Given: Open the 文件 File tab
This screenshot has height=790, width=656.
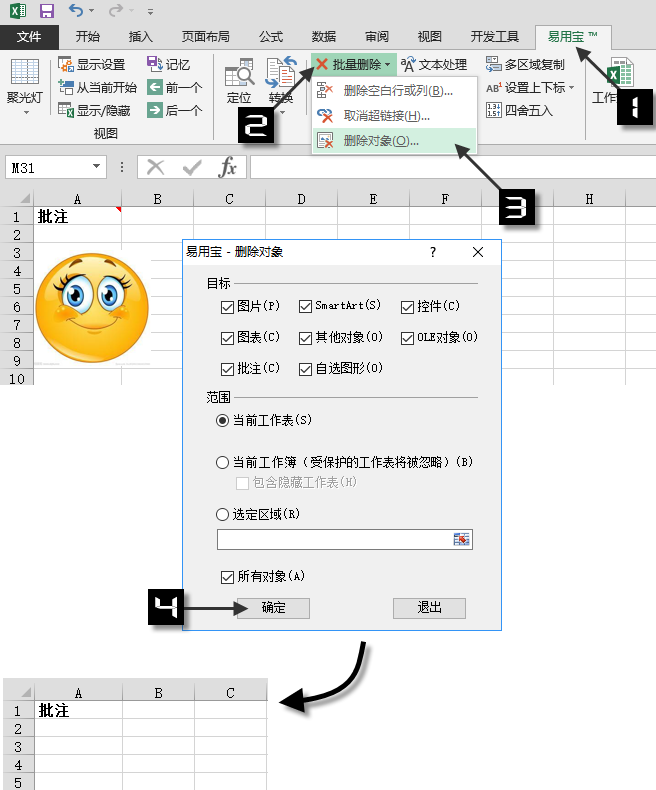Looking at the screenshot, I should pyautogui.click(x=29, y=37).
